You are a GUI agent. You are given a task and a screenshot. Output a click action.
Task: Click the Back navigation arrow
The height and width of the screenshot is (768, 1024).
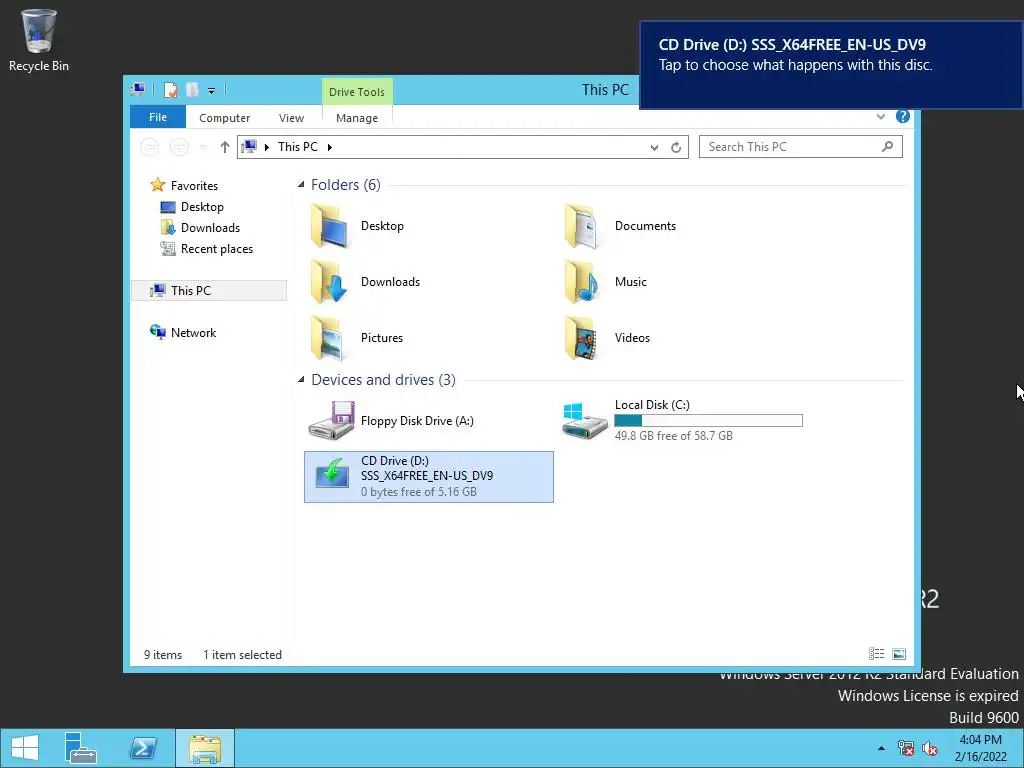coord(150,147)
